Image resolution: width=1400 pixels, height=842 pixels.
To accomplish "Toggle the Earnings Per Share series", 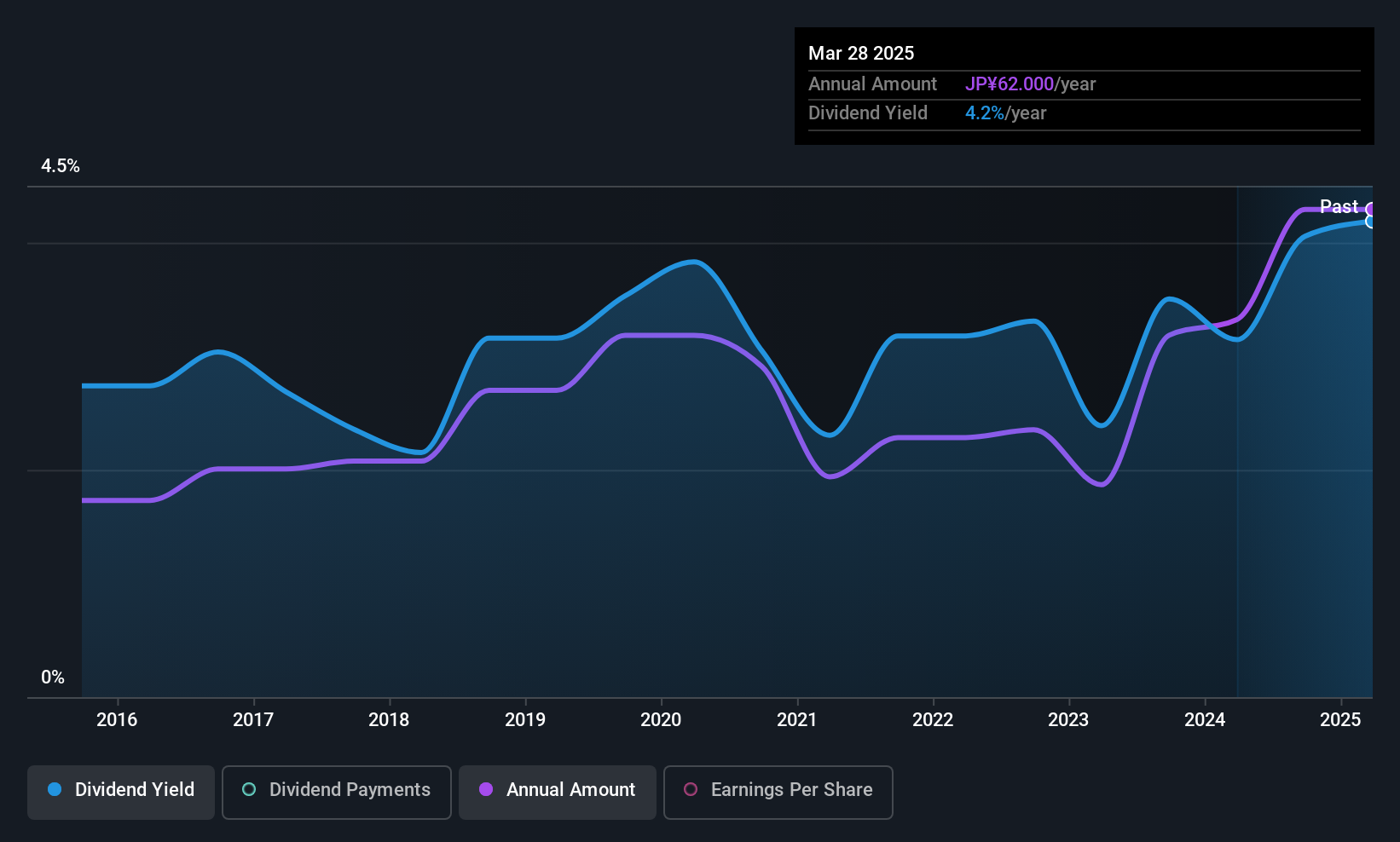I will (778, 793).
